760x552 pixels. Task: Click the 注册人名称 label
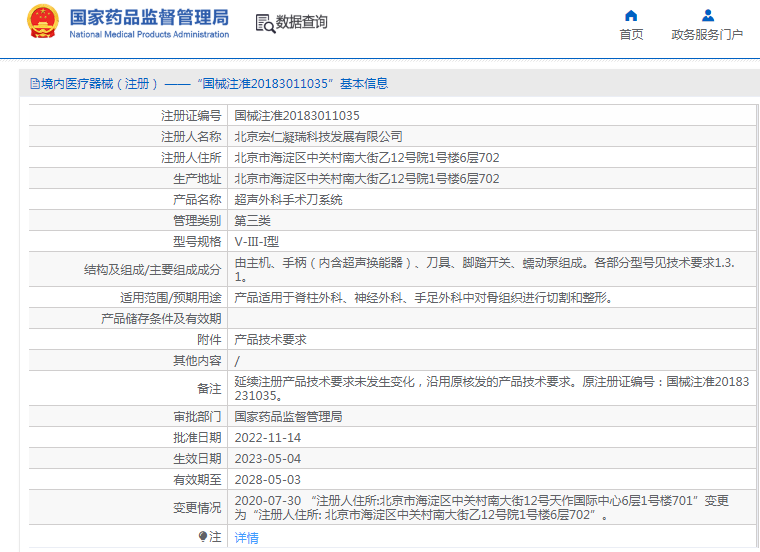pos(191,137)
